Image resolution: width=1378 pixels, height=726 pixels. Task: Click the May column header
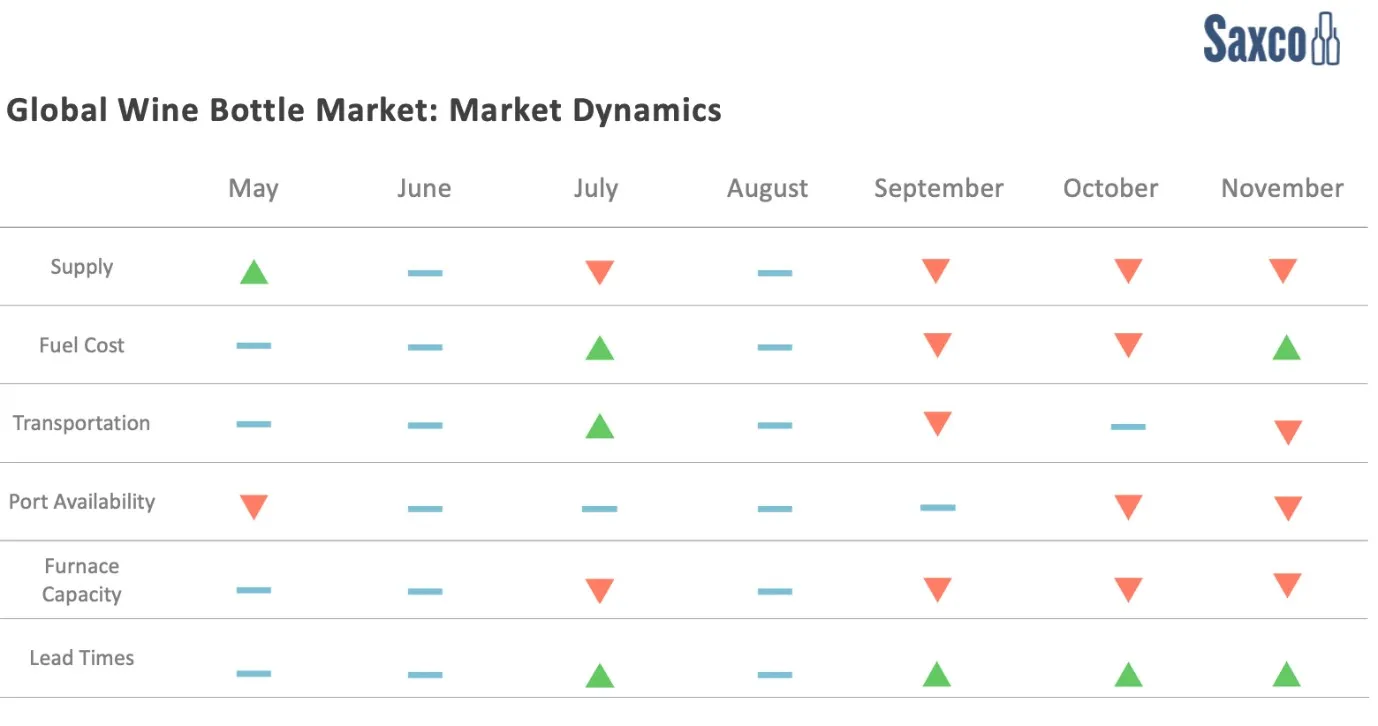pyautogui.click(x=253, y=188)
